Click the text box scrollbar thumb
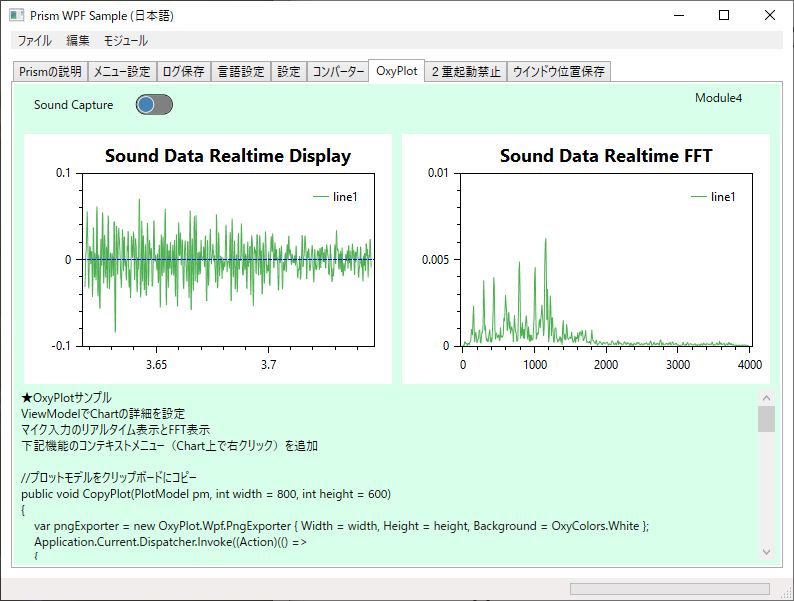 point(766,419)
